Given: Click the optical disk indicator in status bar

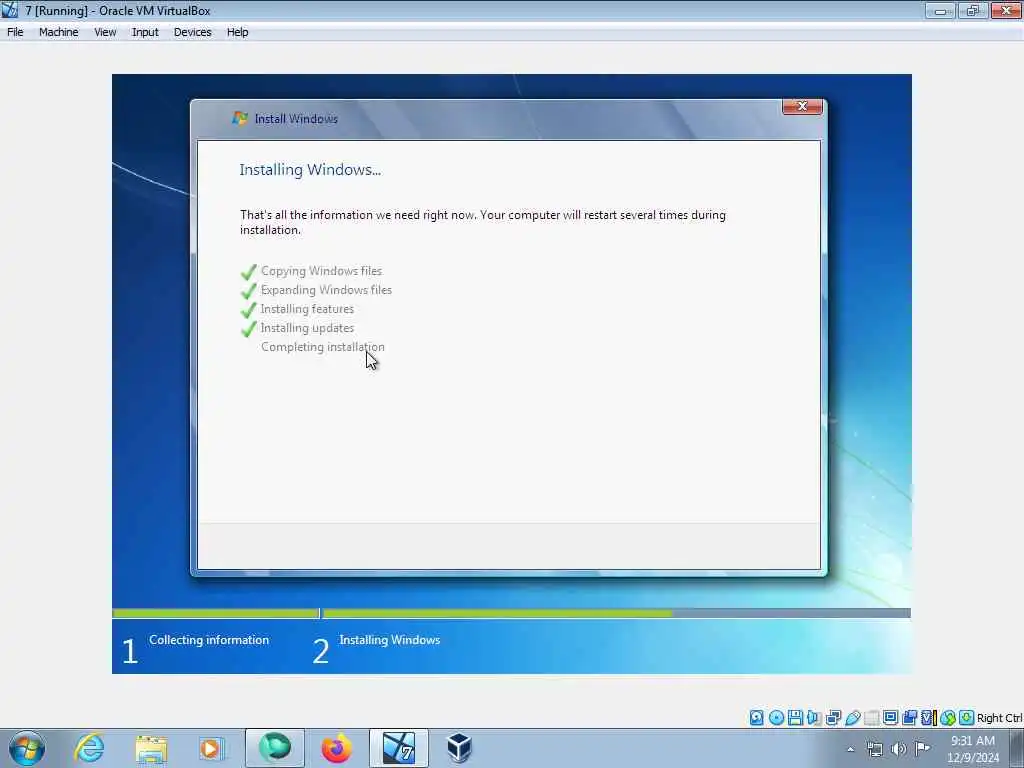Looking at the screenshot, I should (x=776, y=718).
